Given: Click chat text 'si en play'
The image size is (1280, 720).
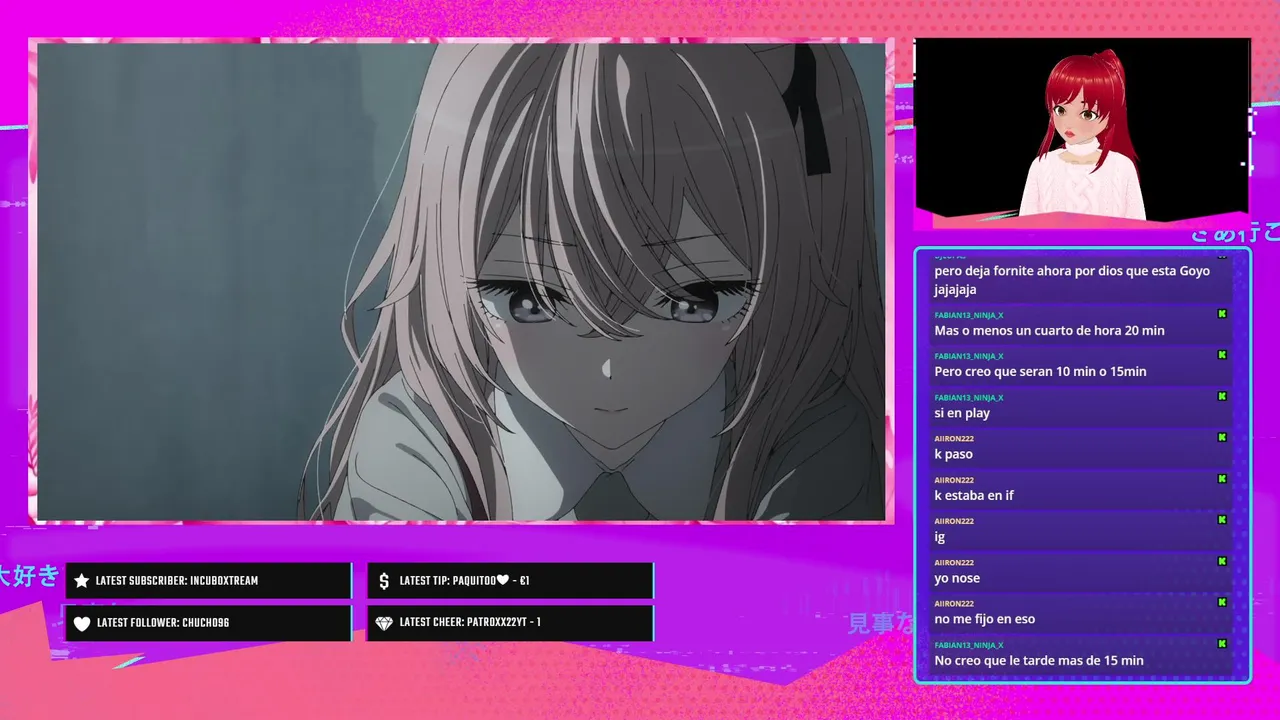Looking at the screenshot, I should coord(962,413).
